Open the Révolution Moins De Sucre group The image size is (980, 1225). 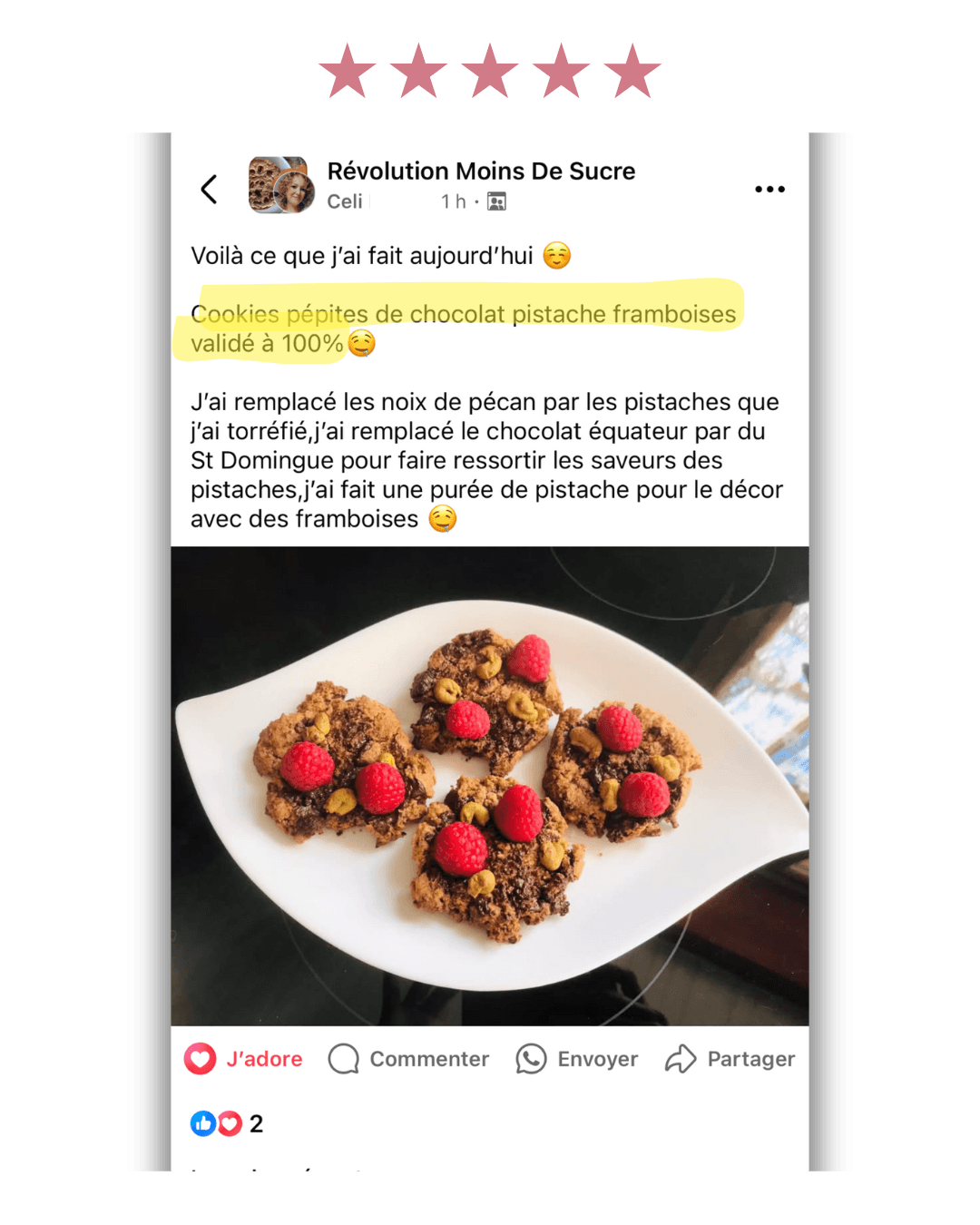pos(481,171)
